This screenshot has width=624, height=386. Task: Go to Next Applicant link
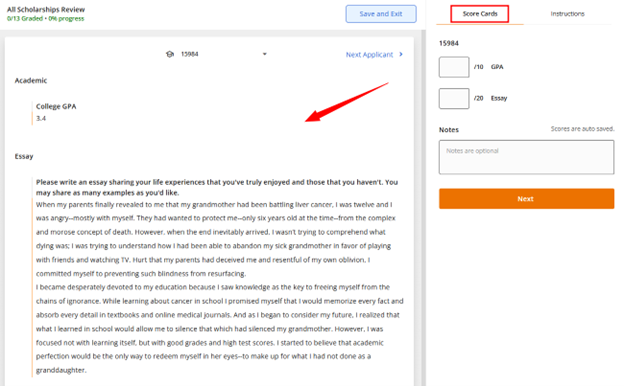pos(369,55)
